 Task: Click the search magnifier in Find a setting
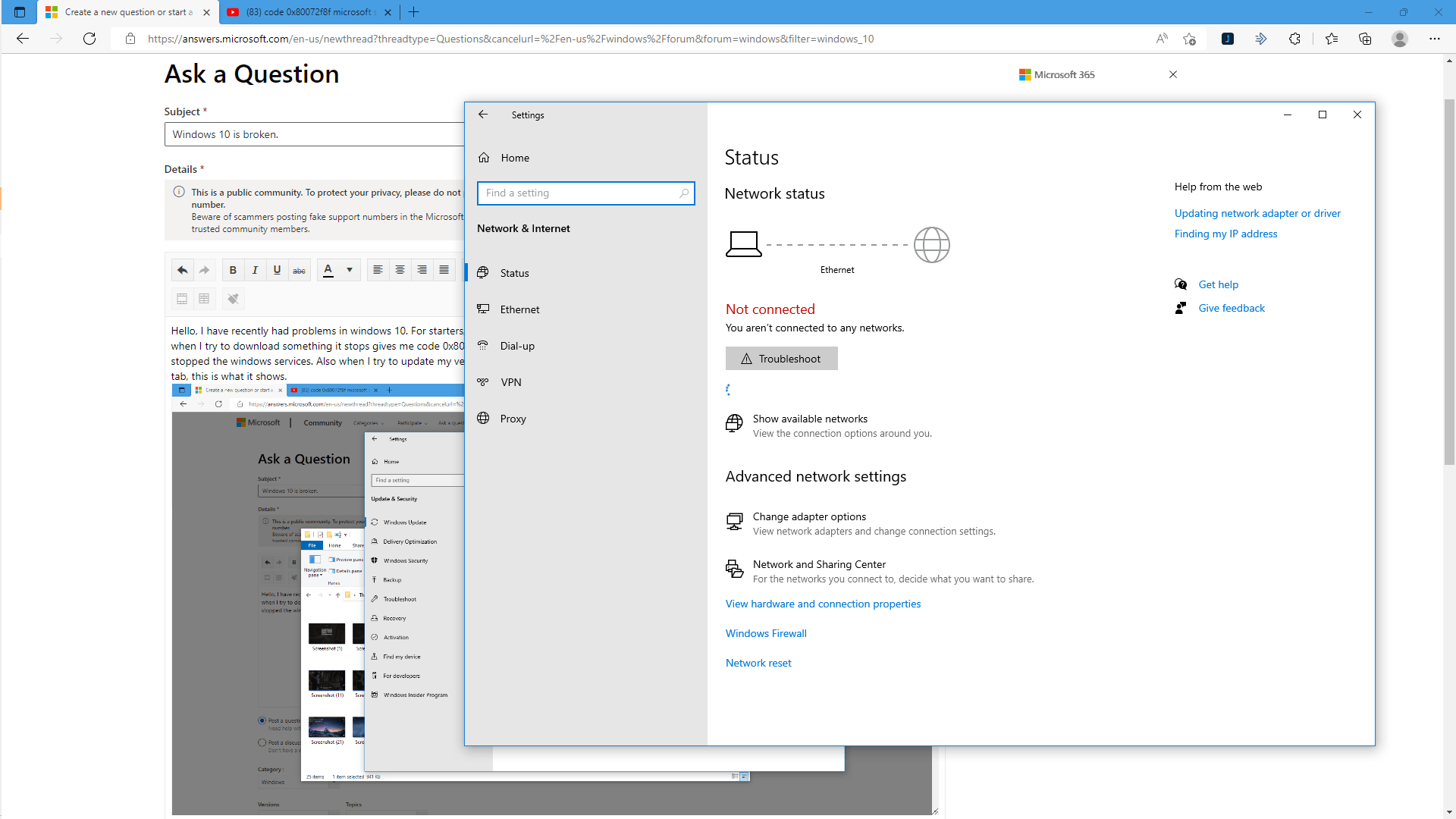[684, 193]
